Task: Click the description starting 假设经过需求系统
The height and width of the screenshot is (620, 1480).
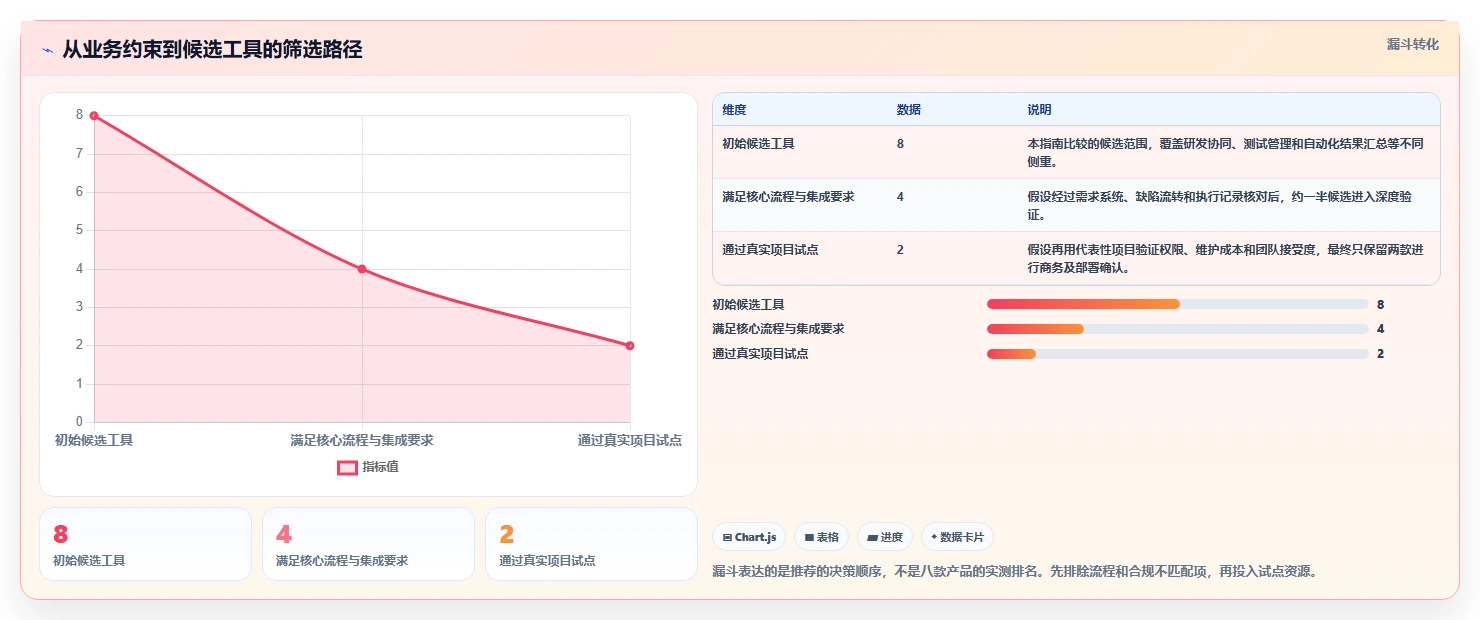Action: pos(1220,205)
